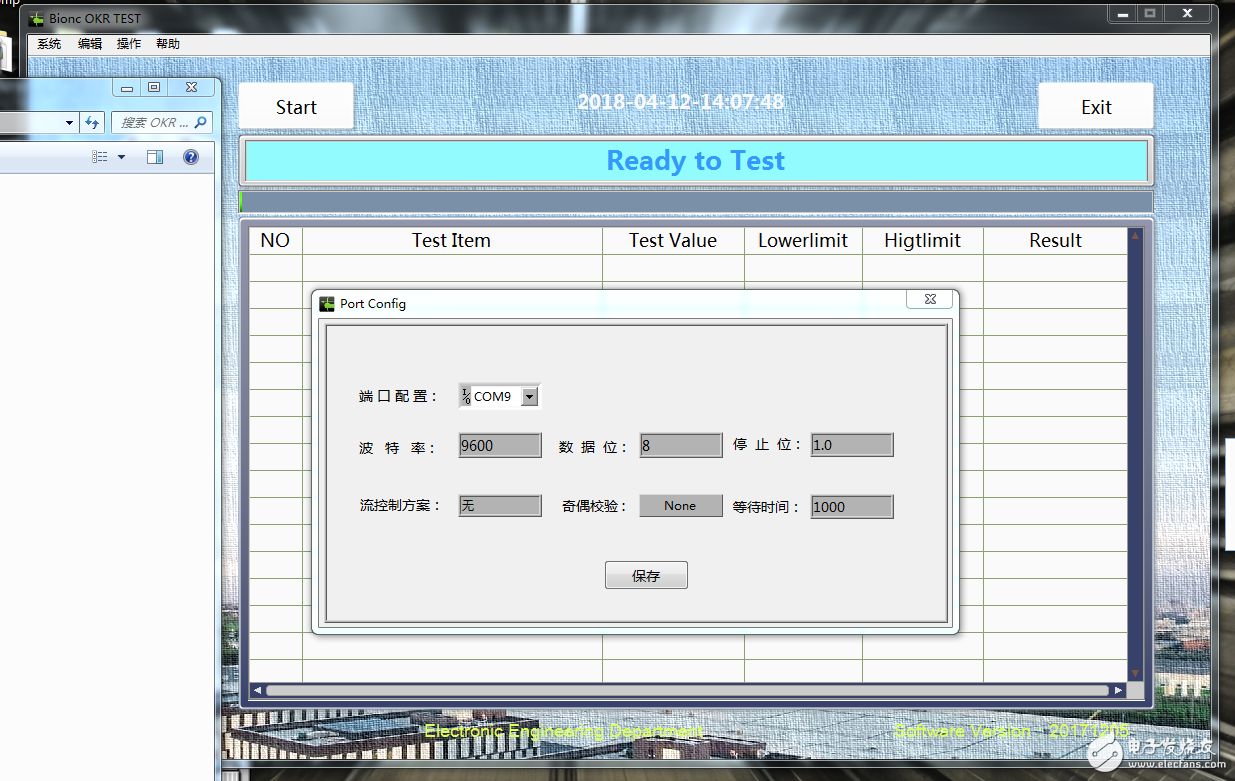Maximize the Explorer window
The width and height of the screenshot is (1235, 781).
coord(153,87)
